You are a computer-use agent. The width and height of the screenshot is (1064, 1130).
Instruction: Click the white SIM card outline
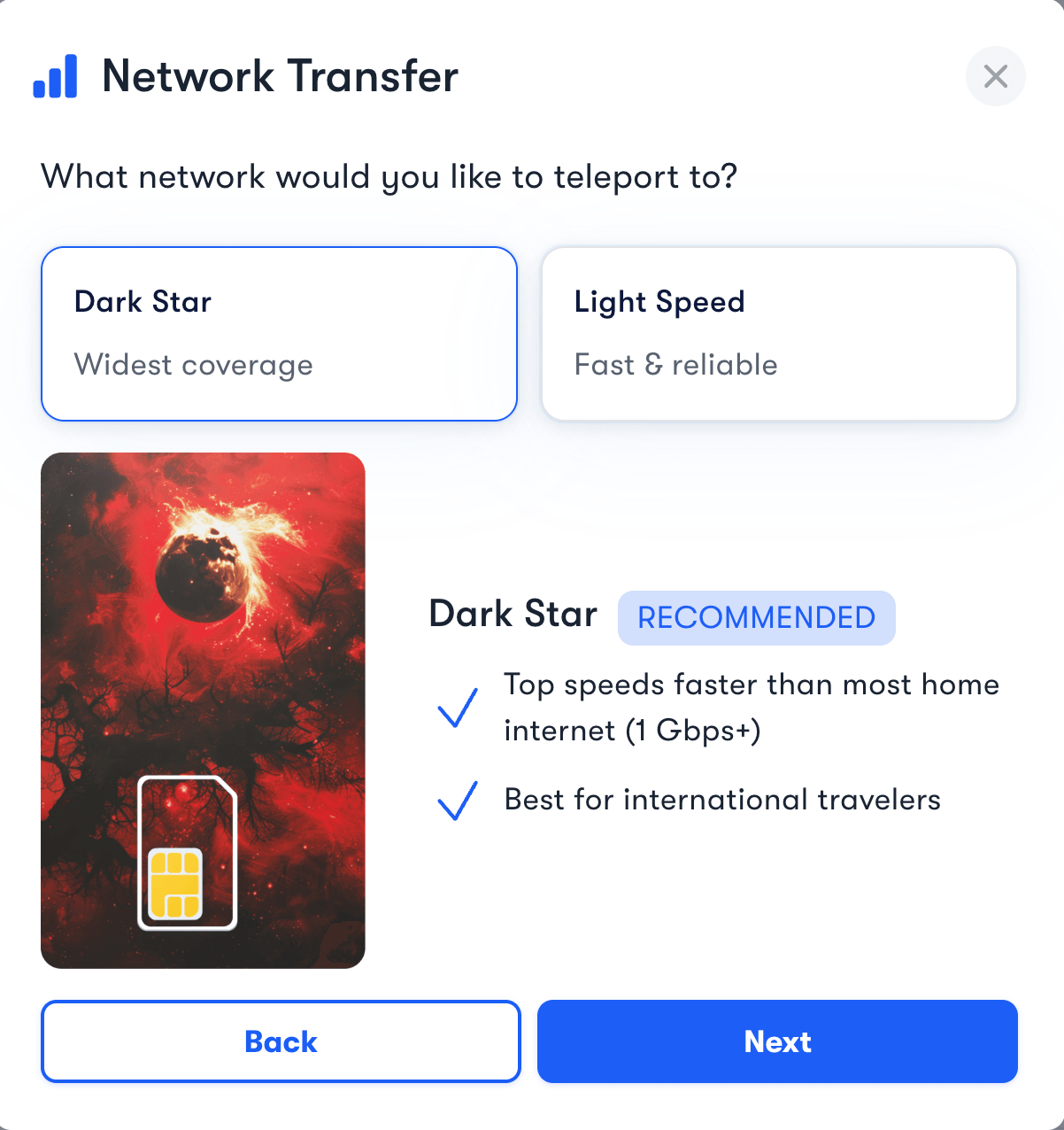pyautogui.click(x=187, y=853)
